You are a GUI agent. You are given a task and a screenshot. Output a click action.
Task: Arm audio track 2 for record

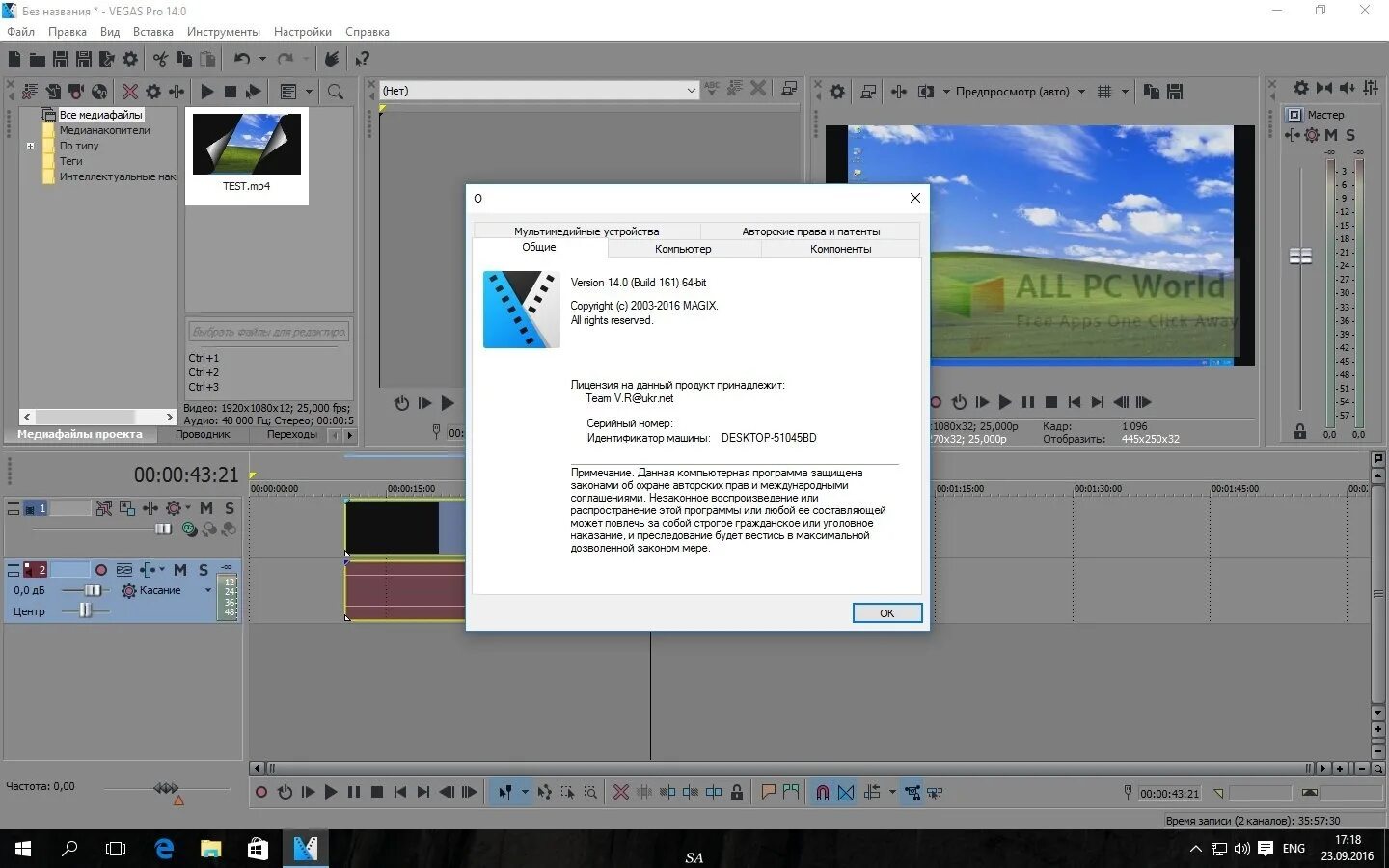click(101, 570)
